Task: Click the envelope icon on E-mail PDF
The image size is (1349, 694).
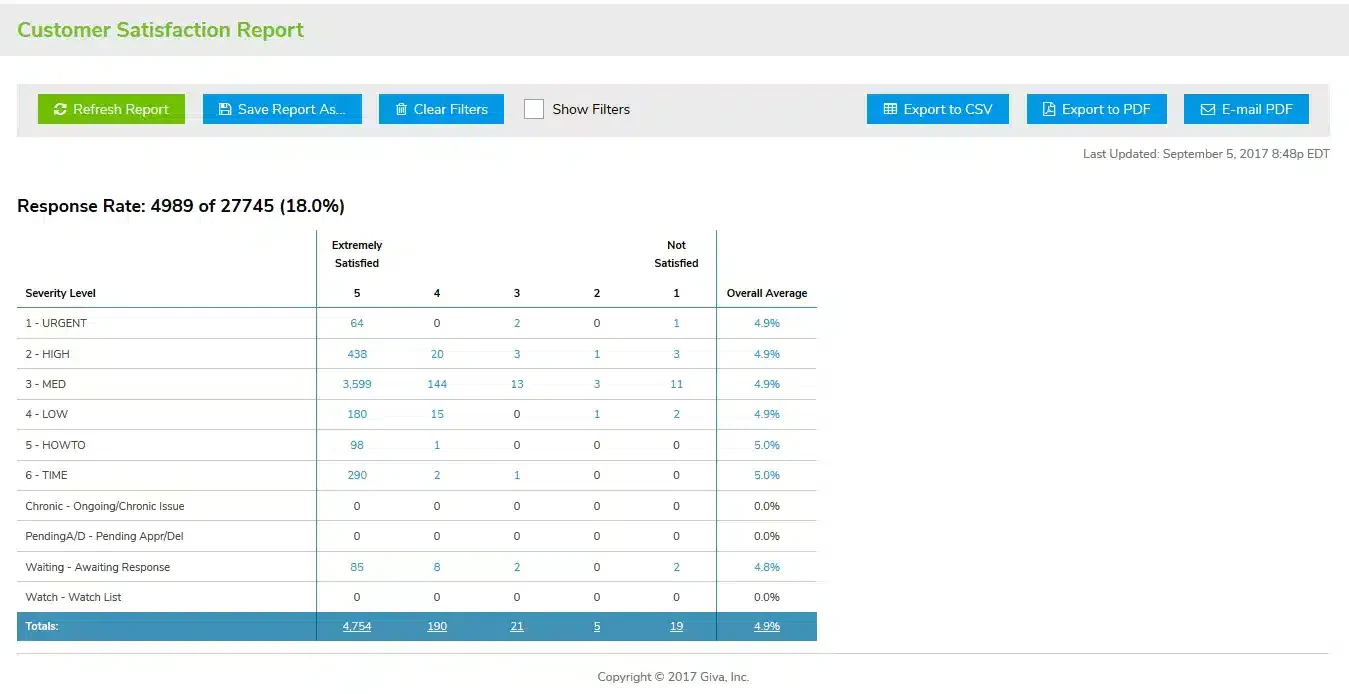Action: click(x=1207, y=109)
